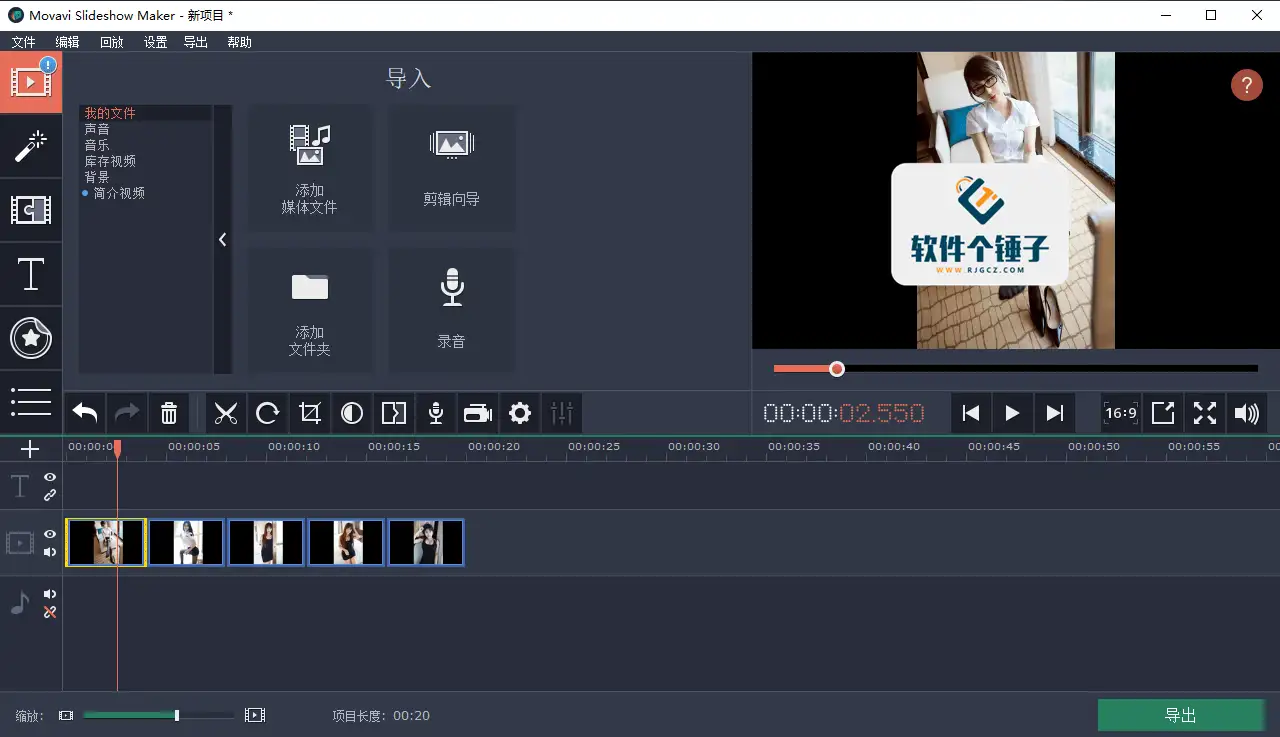
Task: Open the Stickers star tab
Action: pyautogui.click(x=31, y=338)
